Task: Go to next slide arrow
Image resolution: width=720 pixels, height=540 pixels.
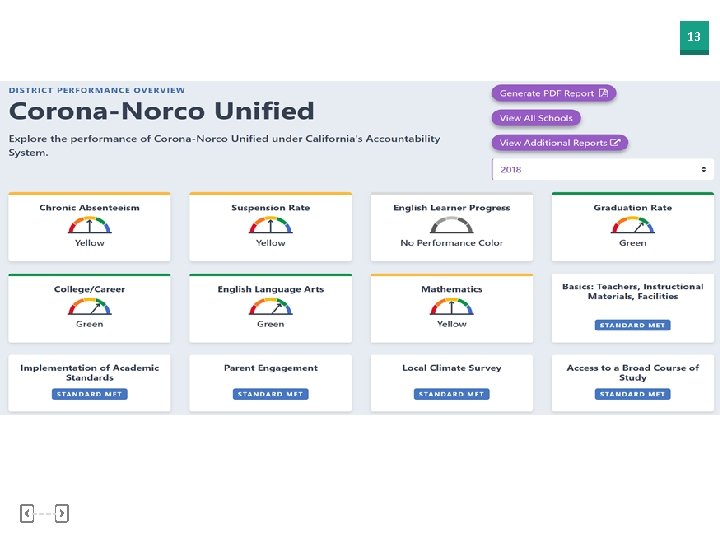Action: 62,513
